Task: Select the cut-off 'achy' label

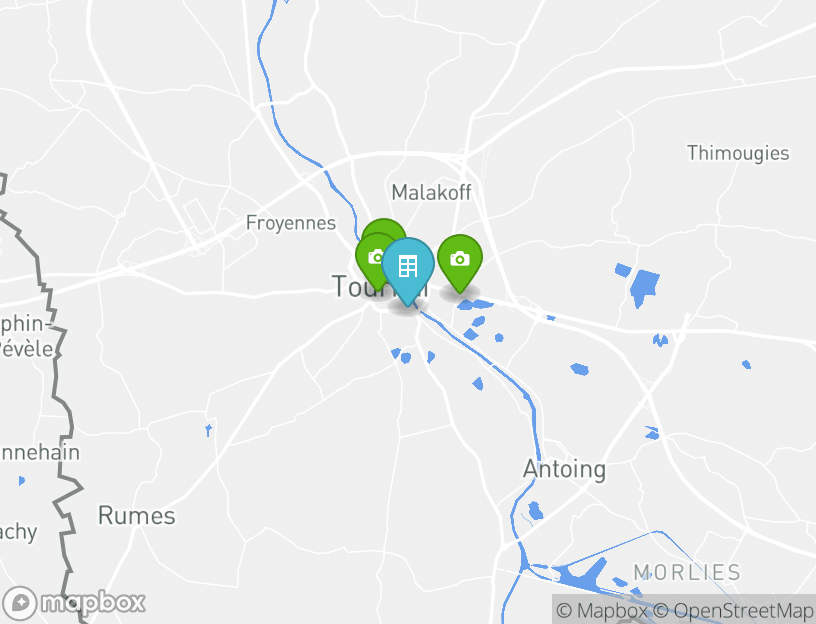Action: pos(19,532)
